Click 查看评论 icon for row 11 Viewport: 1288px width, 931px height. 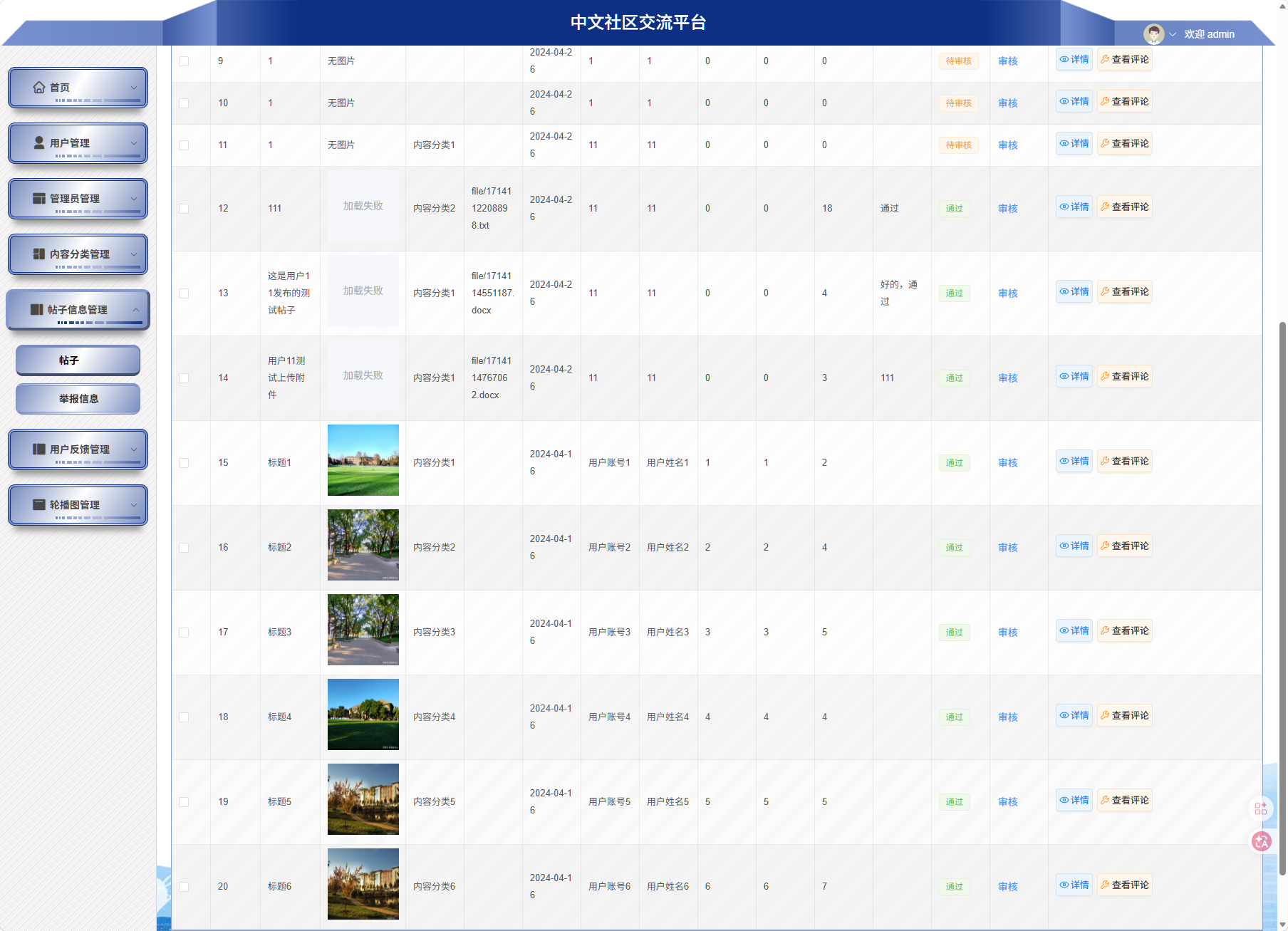pyautogui.click(x=1105, y=143)
